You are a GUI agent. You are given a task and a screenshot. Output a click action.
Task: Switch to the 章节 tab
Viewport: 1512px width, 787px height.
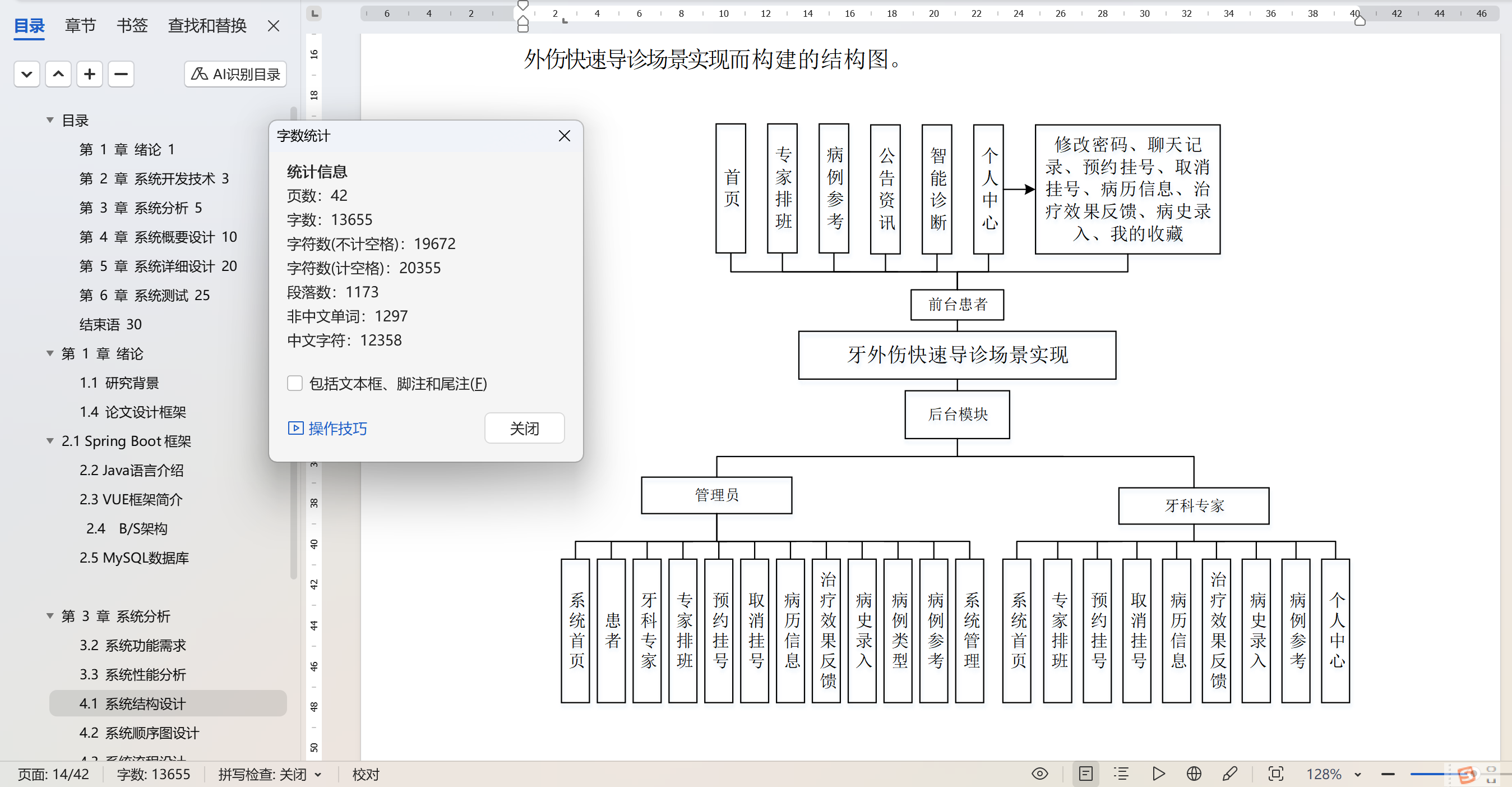pos(80,26)
